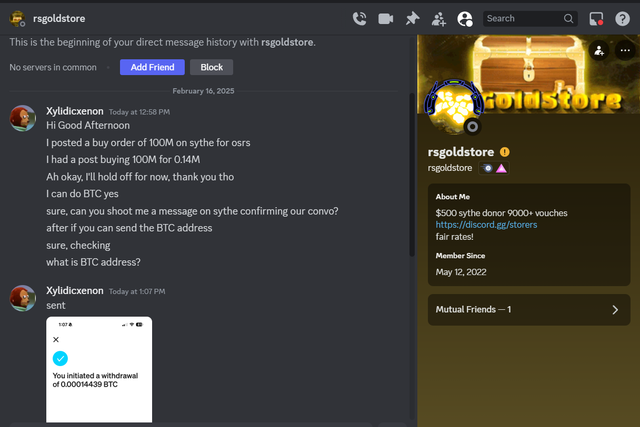
Task: Open the BTC withdrawal screenshot attachment
Action: pyautogui.click(x=99, y=369)
